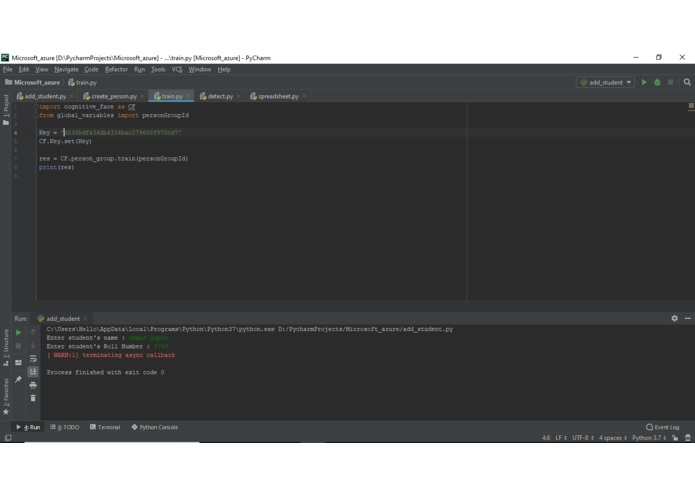Toggle scroll to end of console
The height and width of the screenshot is (494, 695).
click(x=33, y=372)
